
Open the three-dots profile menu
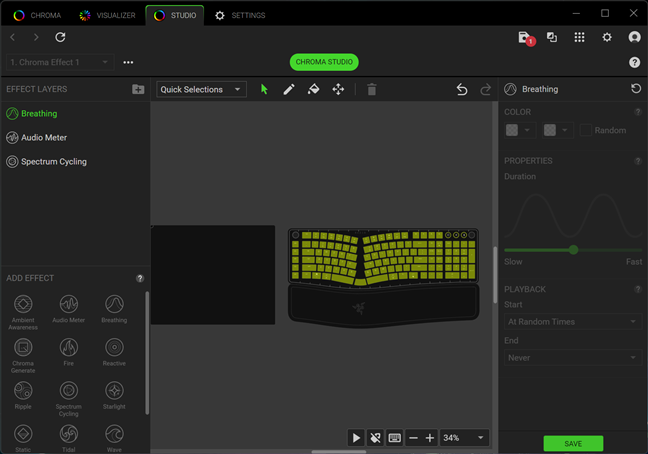pyautogui.click(x=128, y=62)
